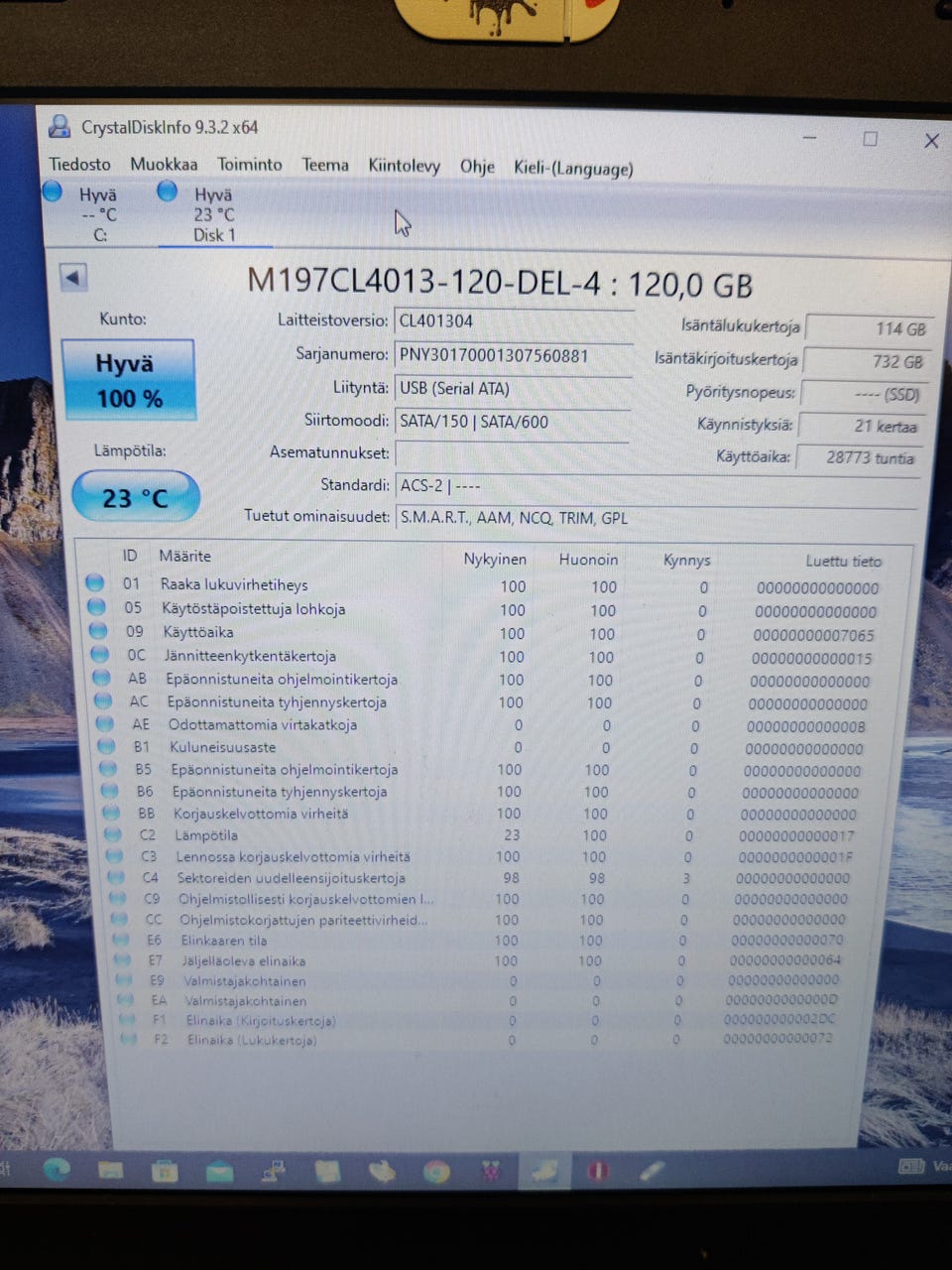The image size is (952, 1270).
Task: Click the CrystalDiskInfo app icon in title bar
Action: pos(59,126)
